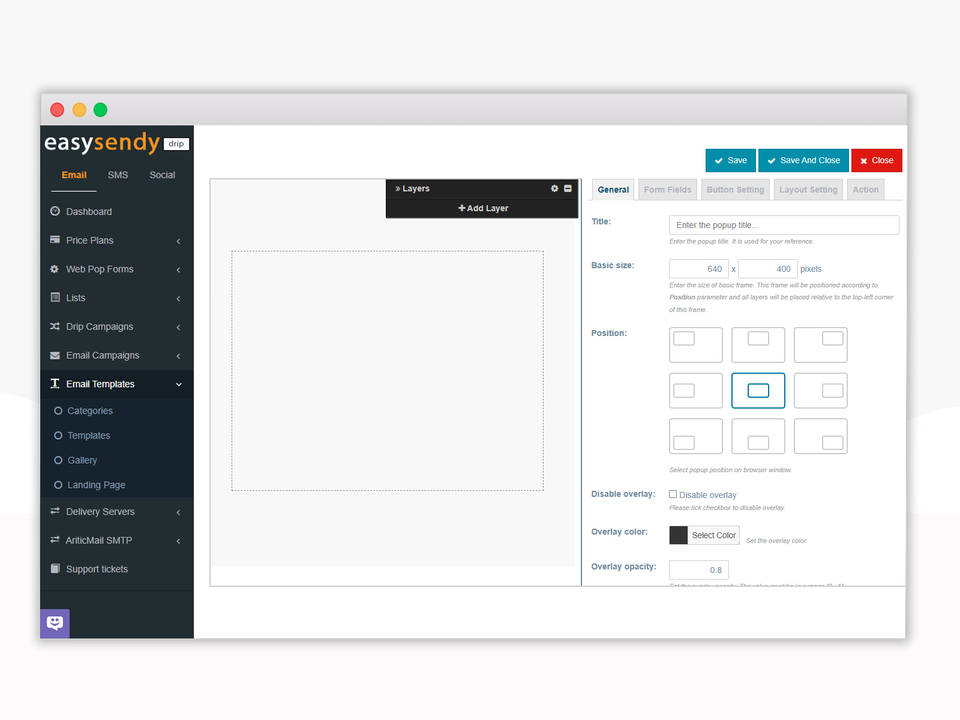Viewport: 960px width, 720px height.
Task: Click the Web Pop Forms gear icon
Action: click(x=54, y=269)
